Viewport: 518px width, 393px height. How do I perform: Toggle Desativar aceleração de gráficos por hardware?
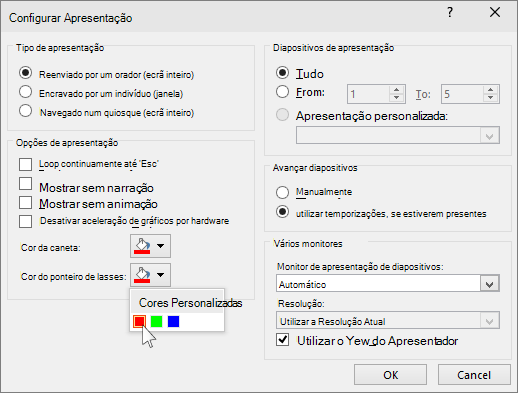(26, 221)
